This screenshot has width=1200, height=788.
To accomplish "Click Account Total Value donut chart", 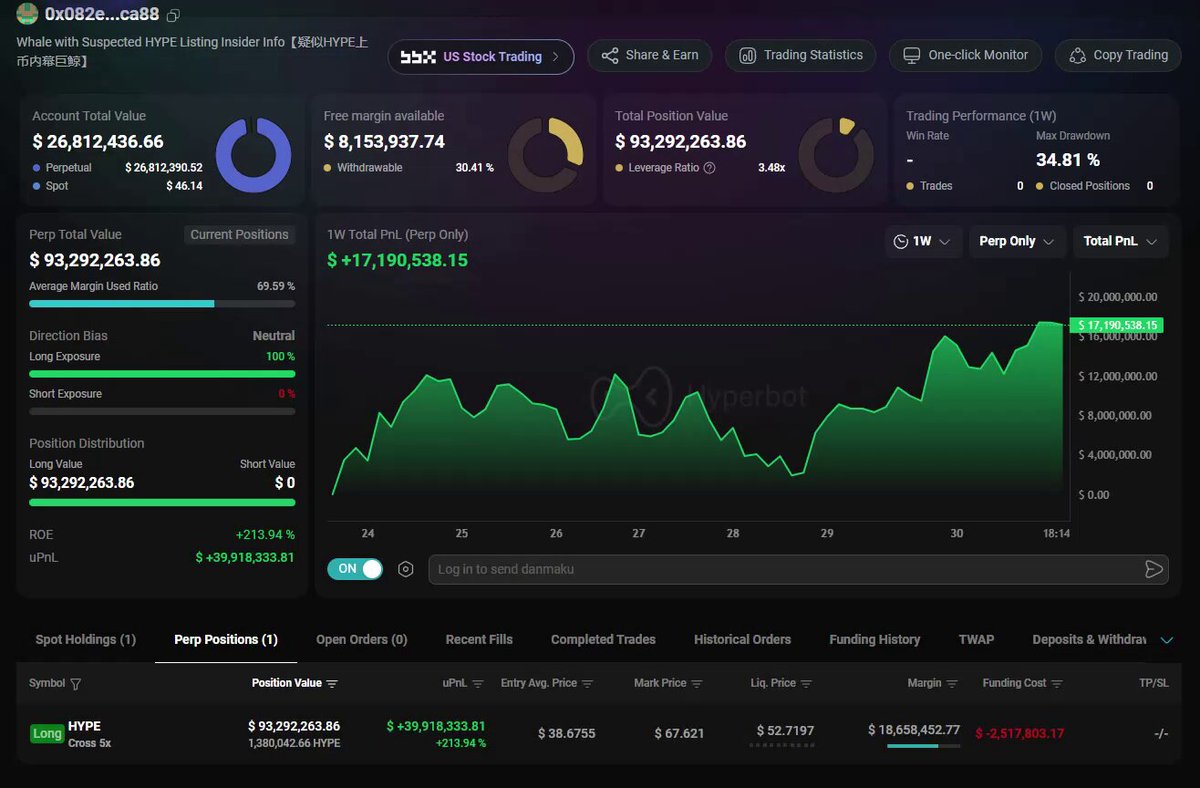I will pyautogui.click(x=253, y=155).
